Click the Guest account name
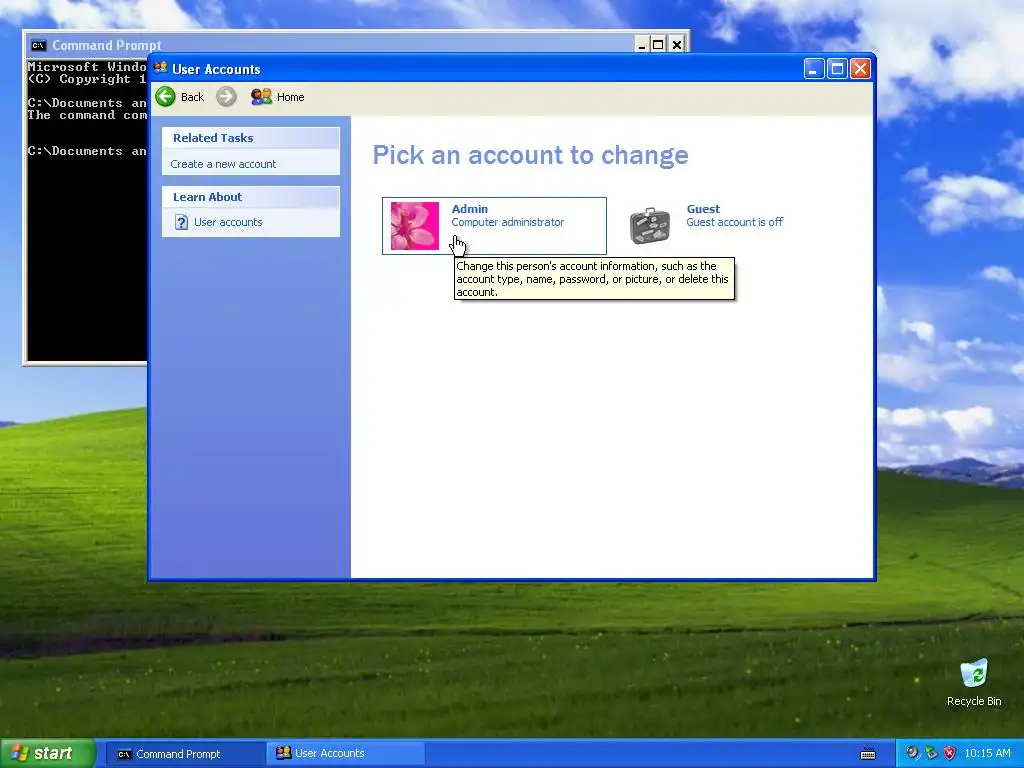 [703, 209]
